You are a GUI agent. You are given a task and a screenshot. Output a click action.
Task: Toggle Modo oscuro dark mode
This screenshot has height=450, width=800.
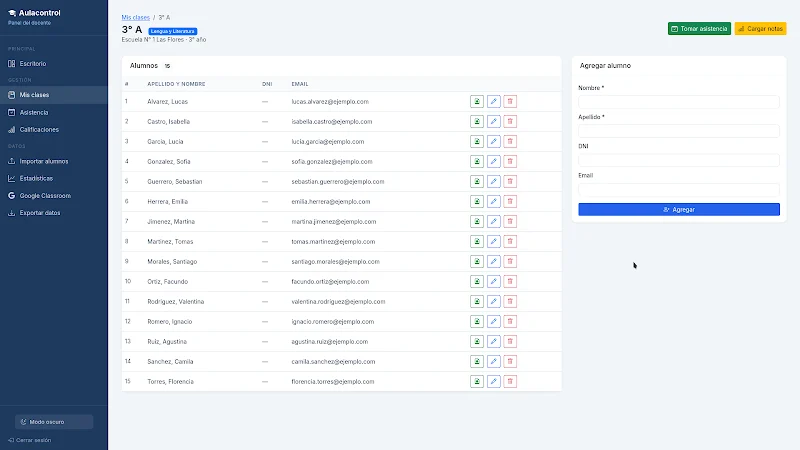click(54, 422)
